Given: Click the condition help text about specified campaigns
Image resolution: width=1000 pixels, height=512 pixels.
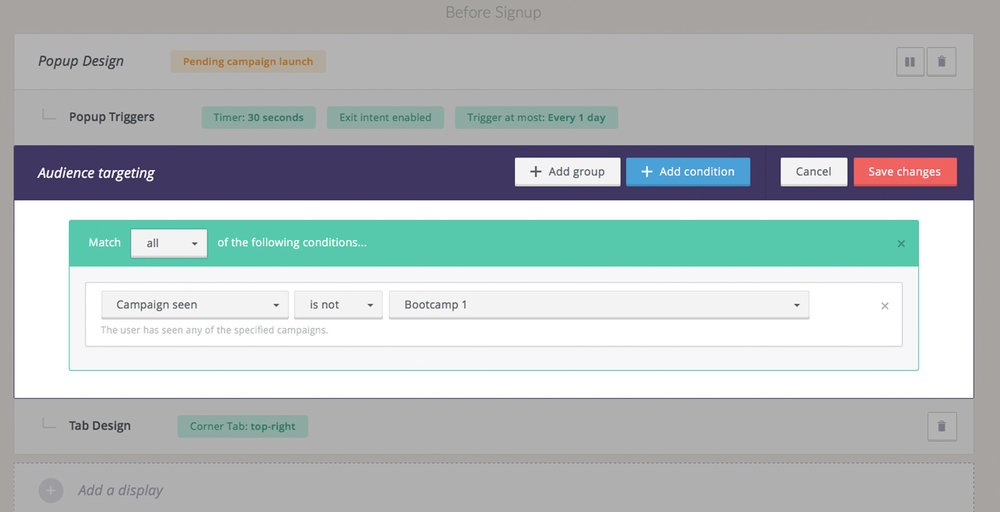Looking at the screenshot, I should point(214,330).
